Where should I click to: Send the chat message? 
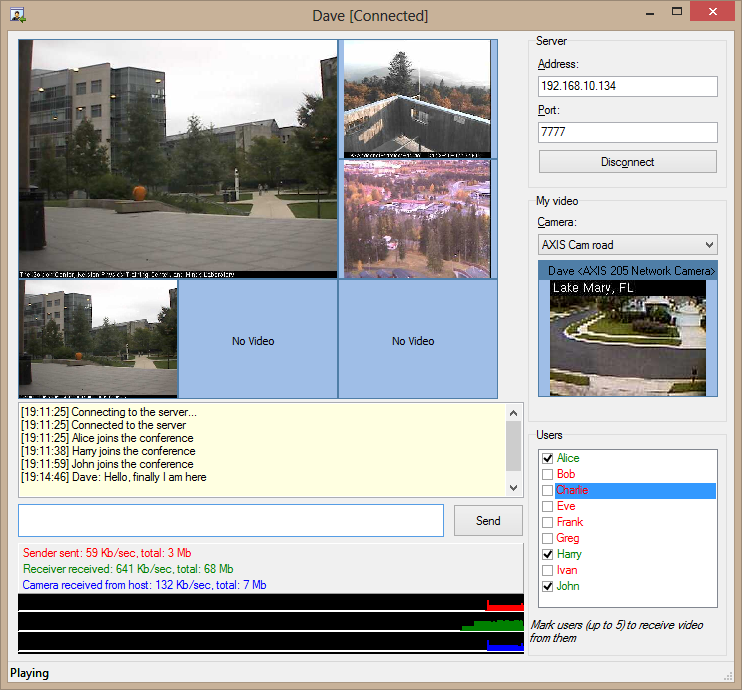(x=488, y=521)
